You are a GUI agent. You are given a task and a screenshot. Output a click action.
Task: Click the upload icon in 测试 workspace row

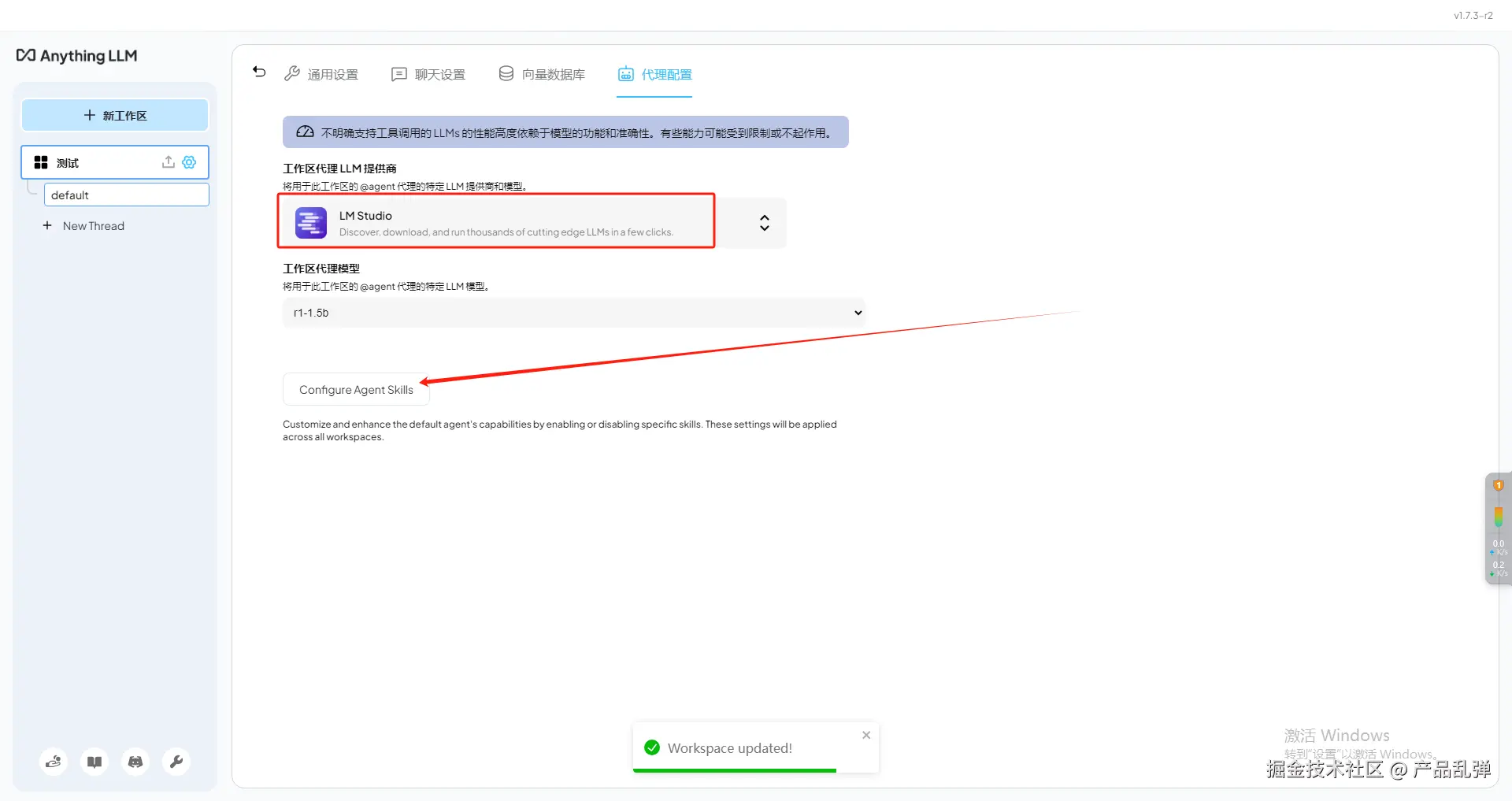coord(168,162)
